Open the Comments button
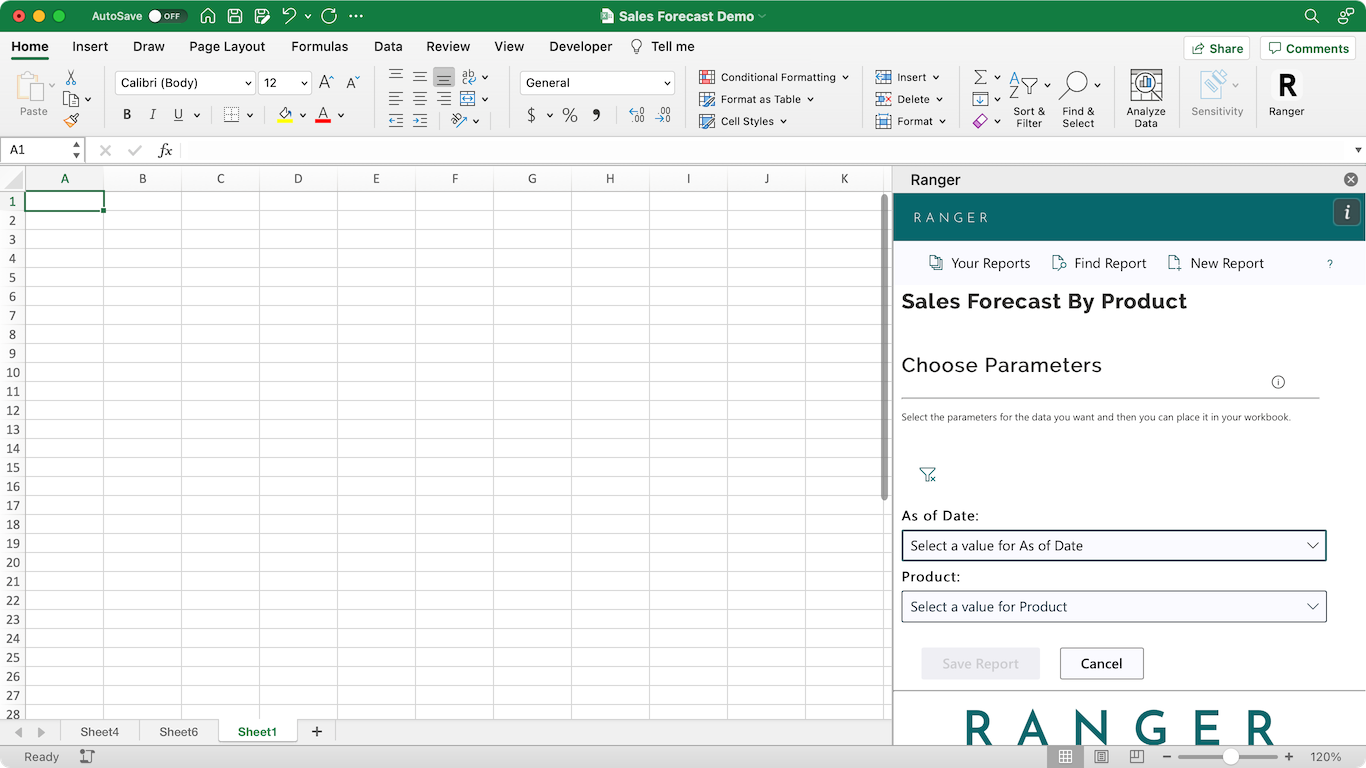 pos(1308,48)
